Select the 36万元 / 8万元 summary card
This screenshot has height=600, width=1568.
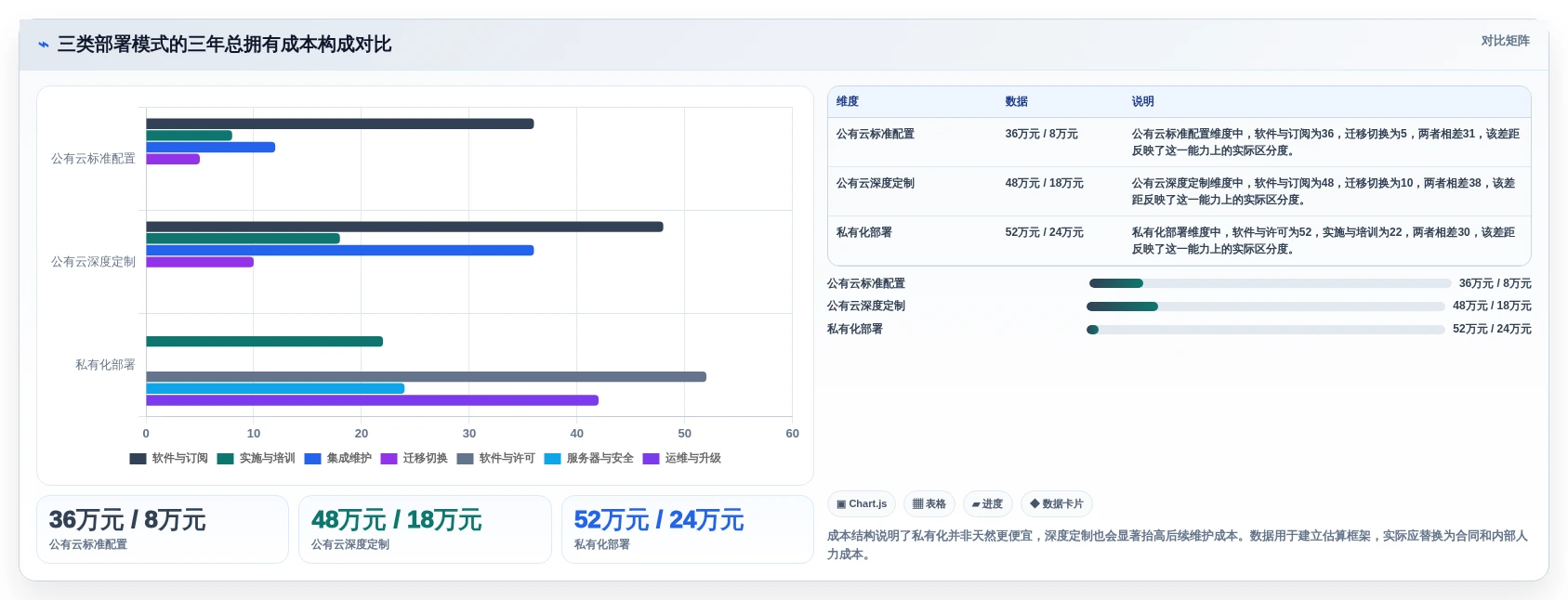click(163, 529)
